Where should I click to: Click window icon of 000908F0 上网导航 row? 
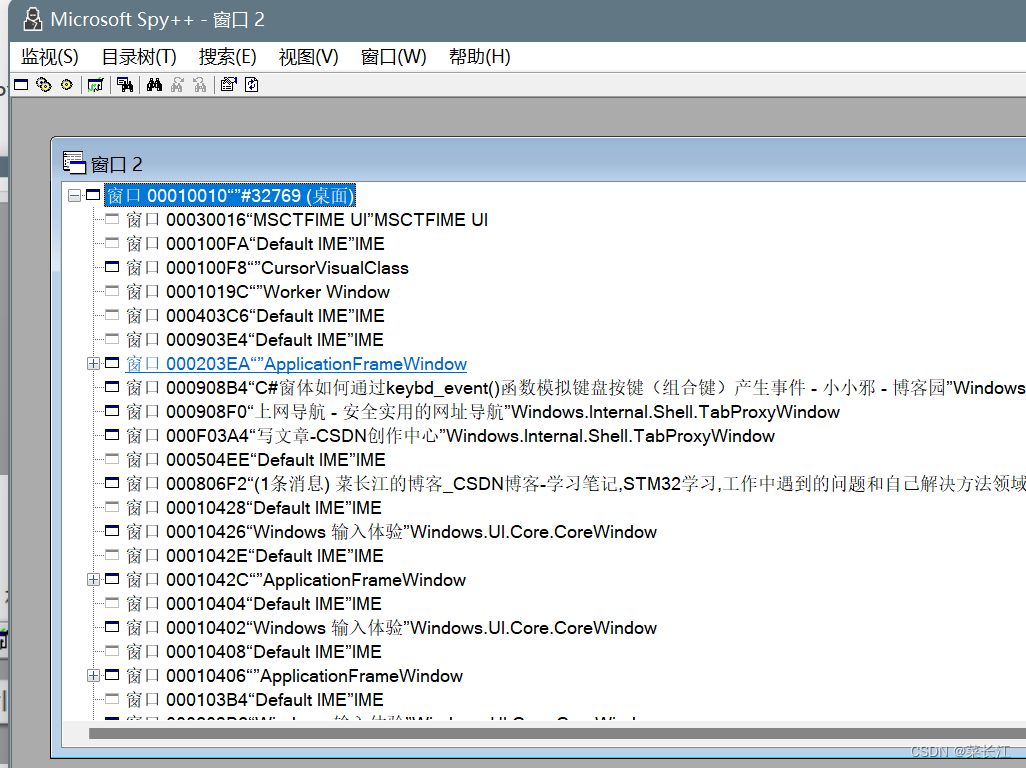112,411
